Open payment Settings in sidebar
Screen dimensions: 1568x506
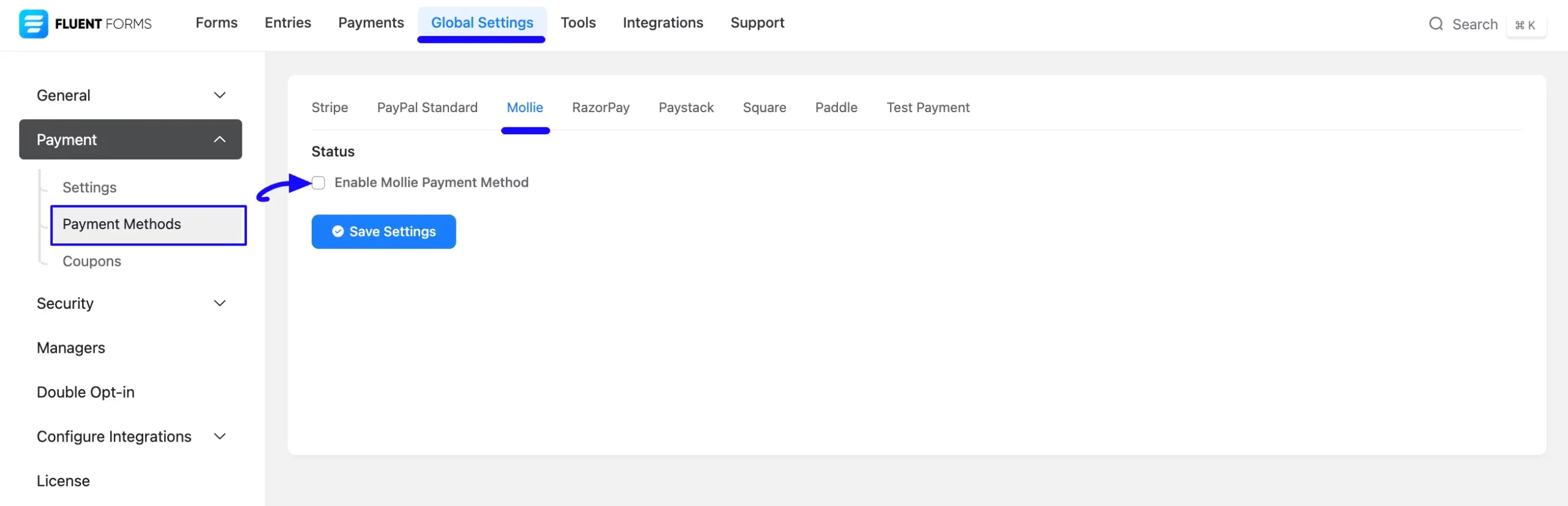89,187
